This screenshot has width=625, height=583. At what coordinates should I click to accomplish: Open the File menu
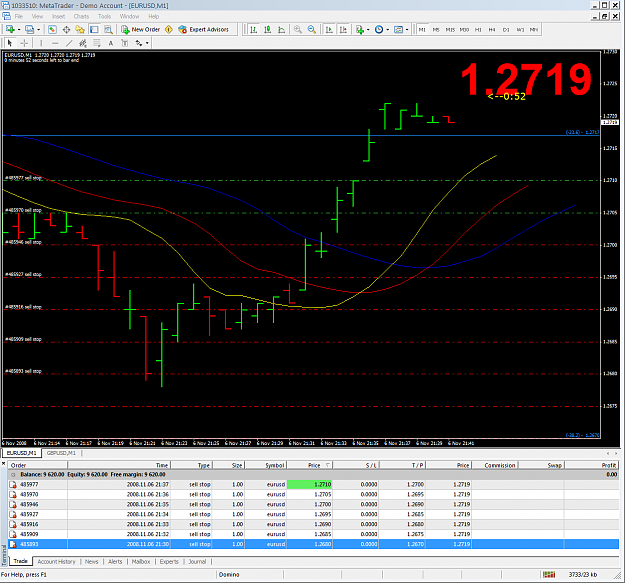click(19, 16)
